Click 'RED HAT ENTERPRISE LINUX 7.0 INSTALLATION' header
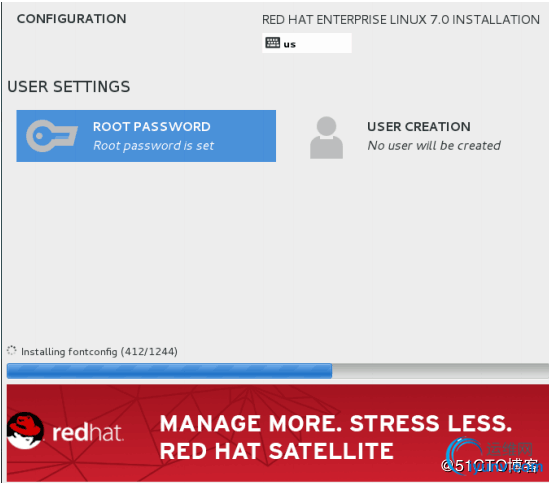Screen dimensions: 549x483 (401, 20)
